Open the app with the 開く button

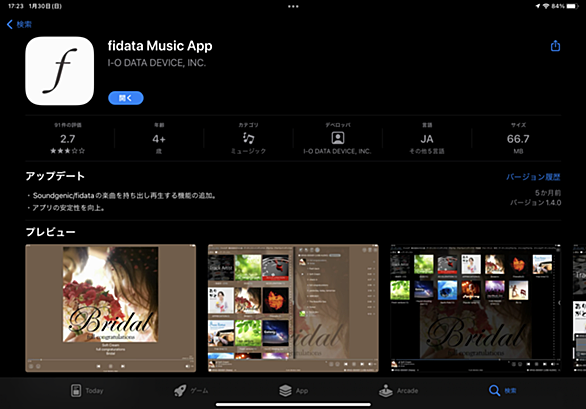tap(126, 98)
